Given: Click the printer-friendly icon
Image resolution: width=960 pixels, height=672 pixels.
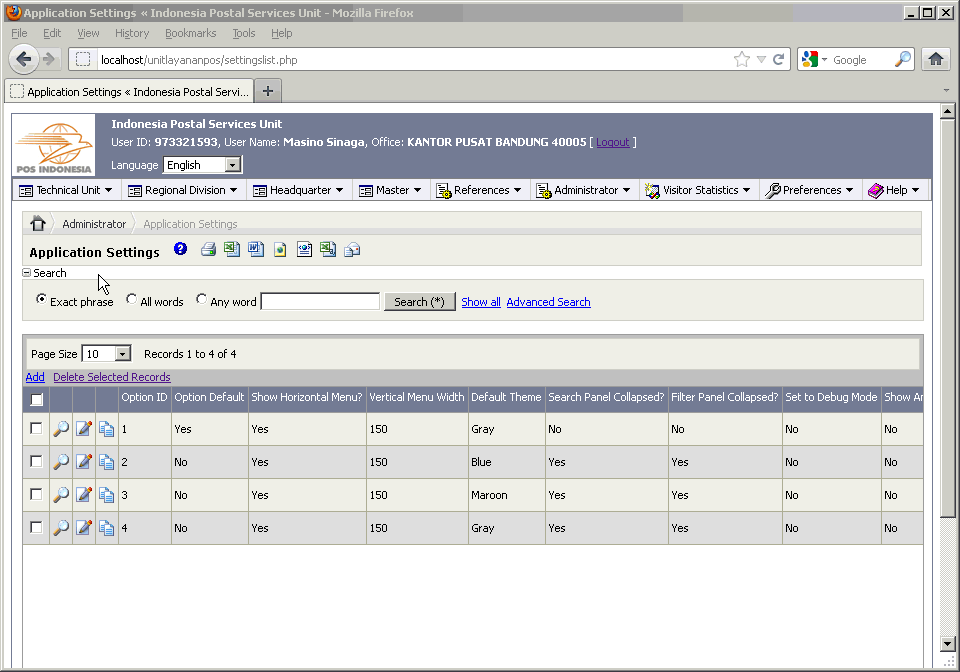Looking at the screenshot, I should click(x=208, y=250).
